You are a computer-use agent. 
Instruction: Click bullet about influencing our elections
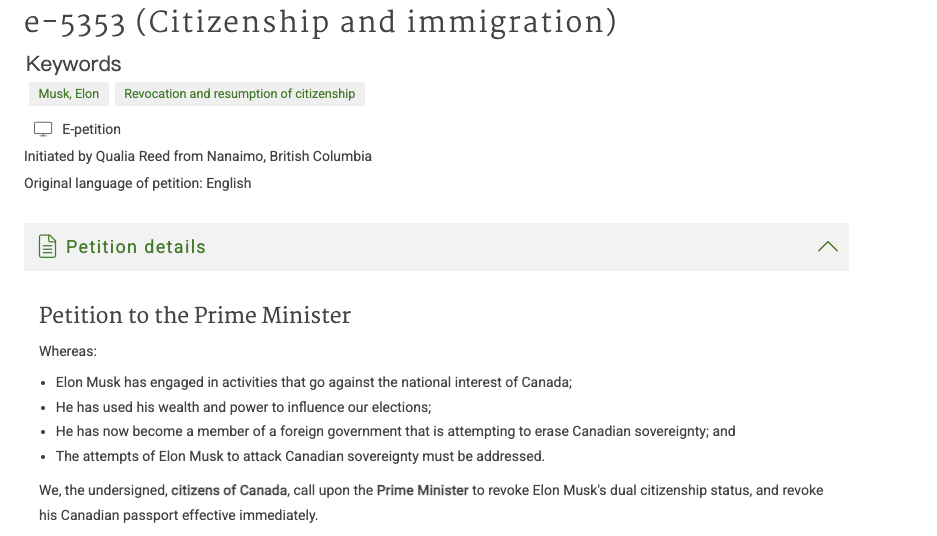[x=243, y=408]
